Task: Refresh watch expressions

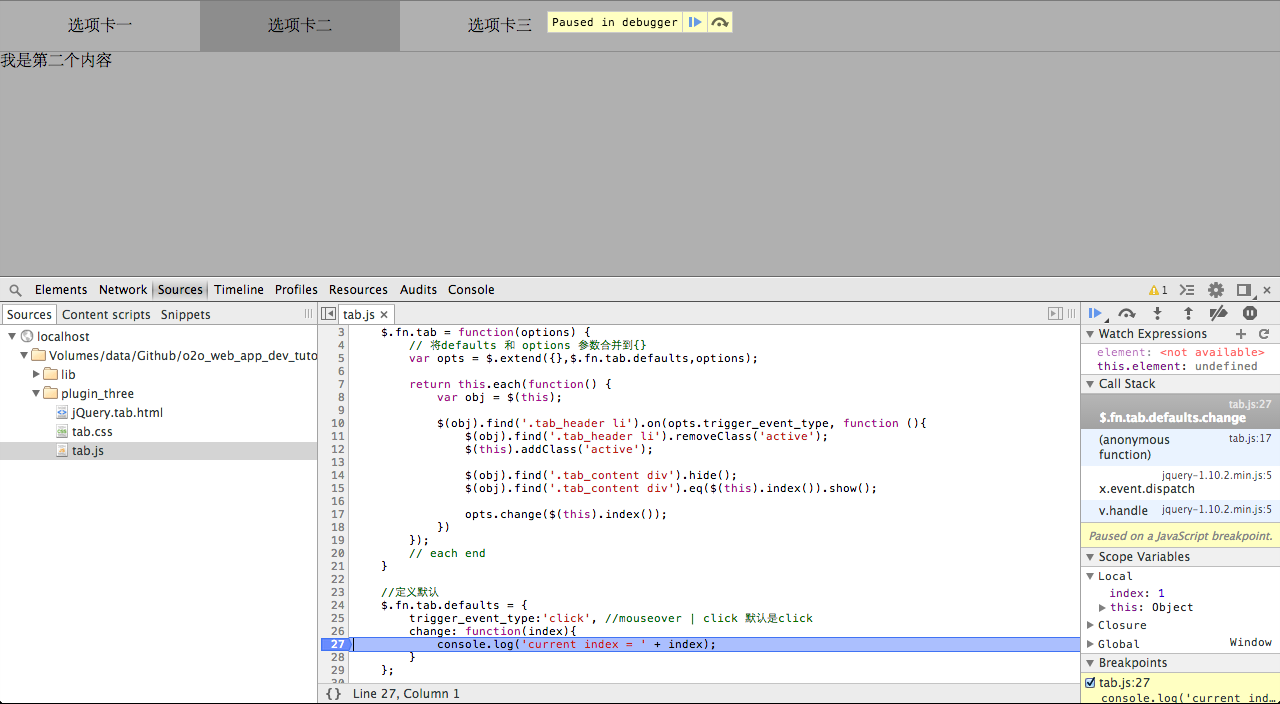Action: click(x=1264, y=334)
